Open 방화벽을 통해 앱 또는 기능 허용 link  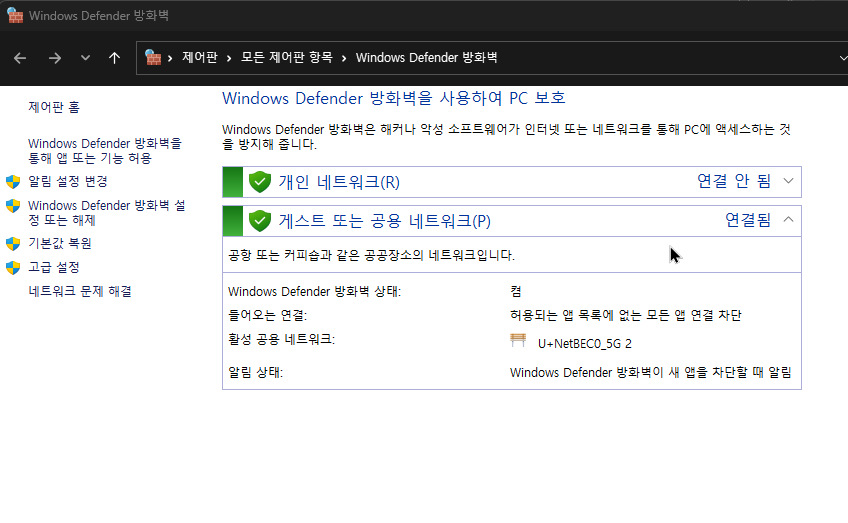click(105, 151)
